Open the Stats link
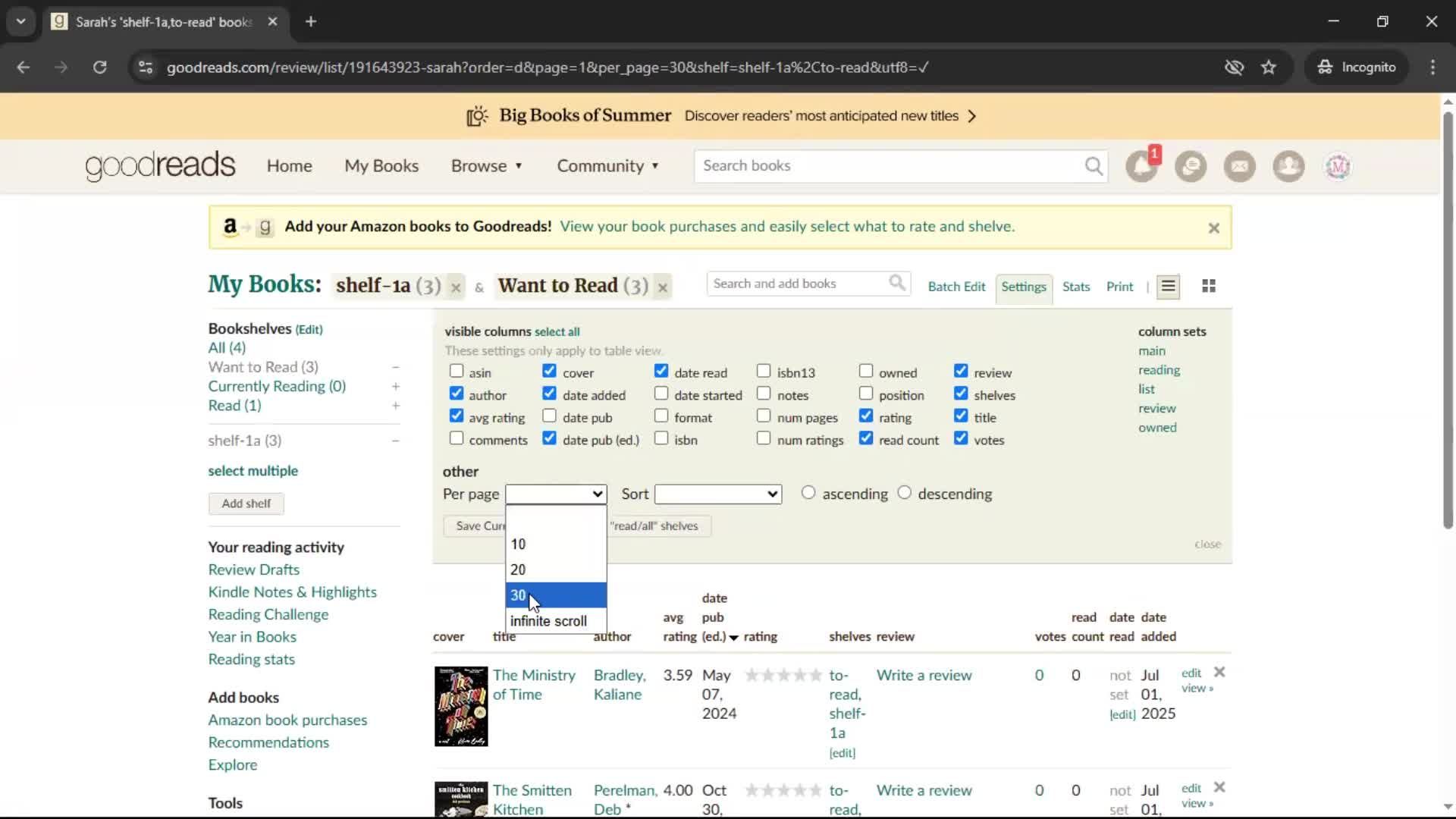 click(x=1076, y=287)
